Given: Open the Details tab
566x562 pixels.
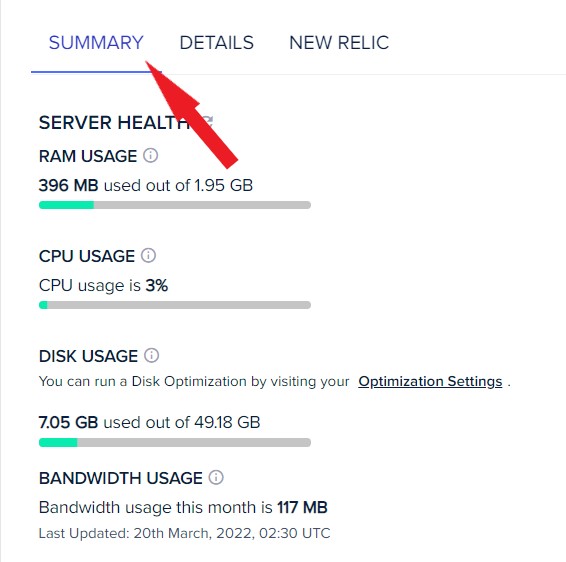Looking at the screenshot, I should point(217,43).
